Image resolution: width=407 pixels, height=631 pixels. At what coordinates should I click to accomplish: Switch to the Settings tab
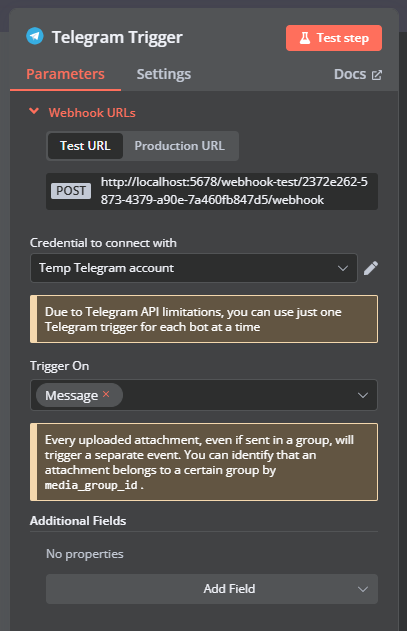click(x=163, y=74)
